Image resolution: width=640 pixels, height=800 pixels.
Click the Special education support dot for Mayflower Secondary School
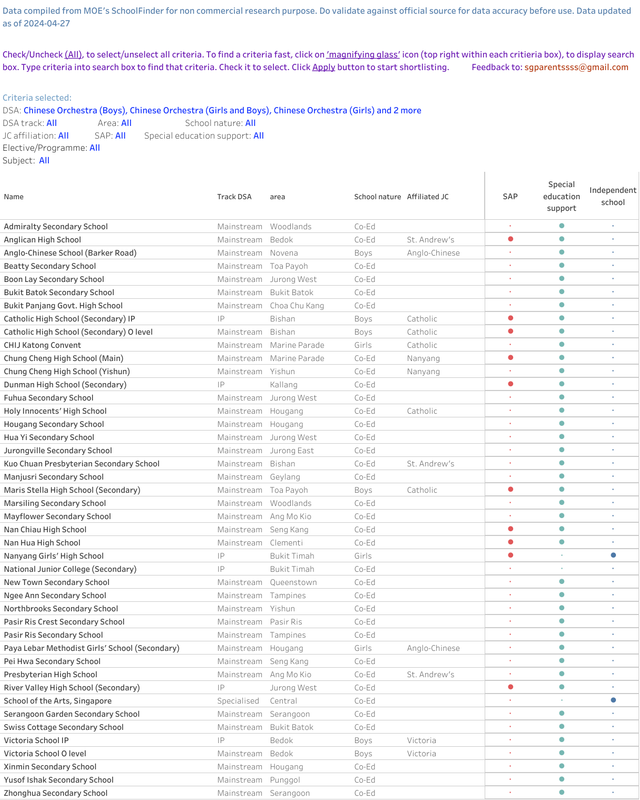click(561, 516)
